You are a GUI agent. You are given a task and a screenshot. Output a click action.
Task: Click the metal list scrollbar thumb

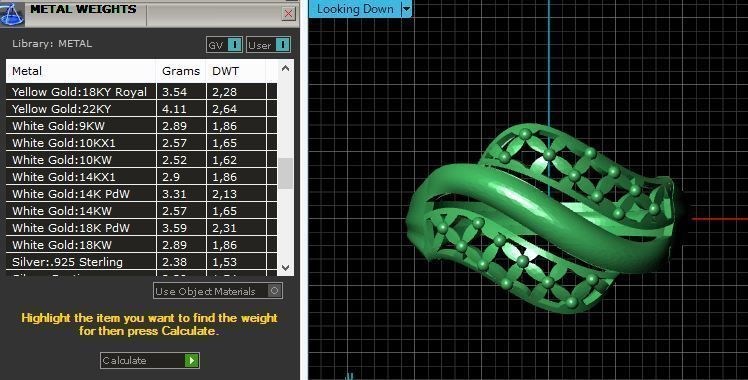pyautogui.click(x=285, y=174)
